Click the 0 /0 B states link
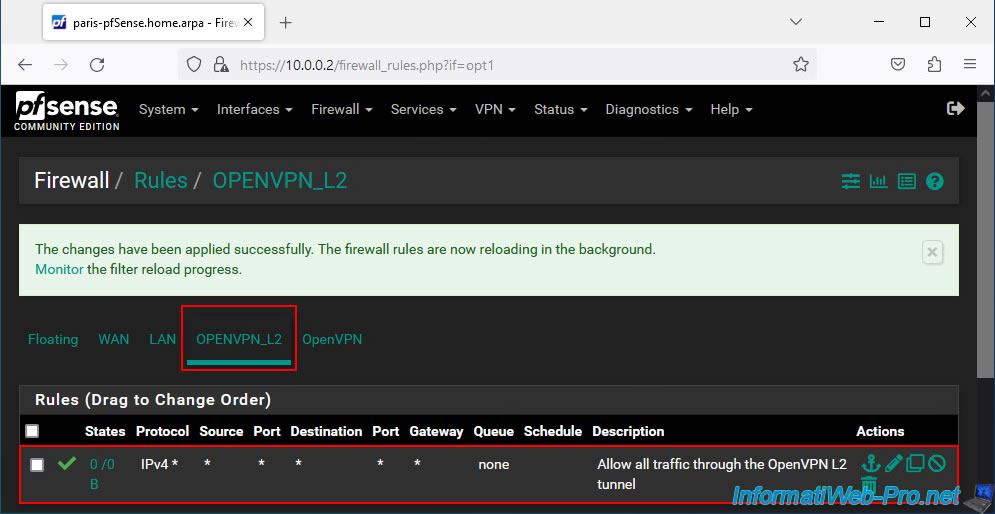 (102, 474)
